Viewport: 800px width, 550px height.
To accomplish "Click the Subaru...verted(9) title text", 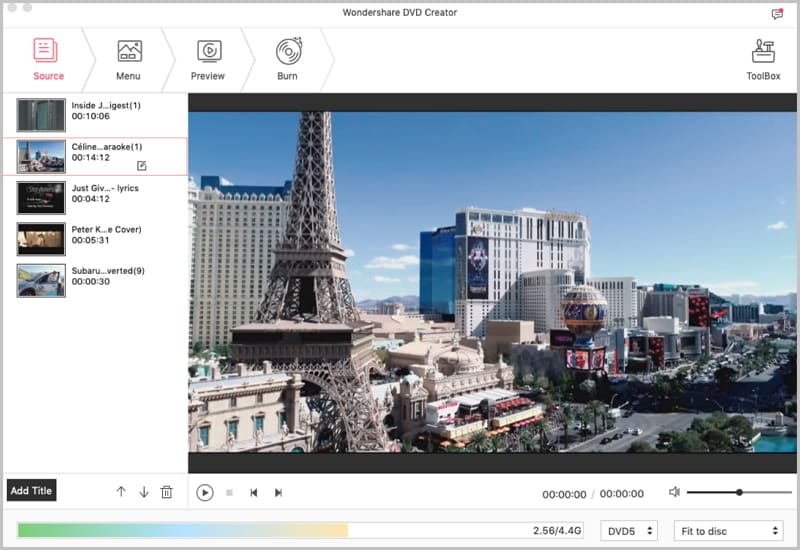I will coord(108,270).
